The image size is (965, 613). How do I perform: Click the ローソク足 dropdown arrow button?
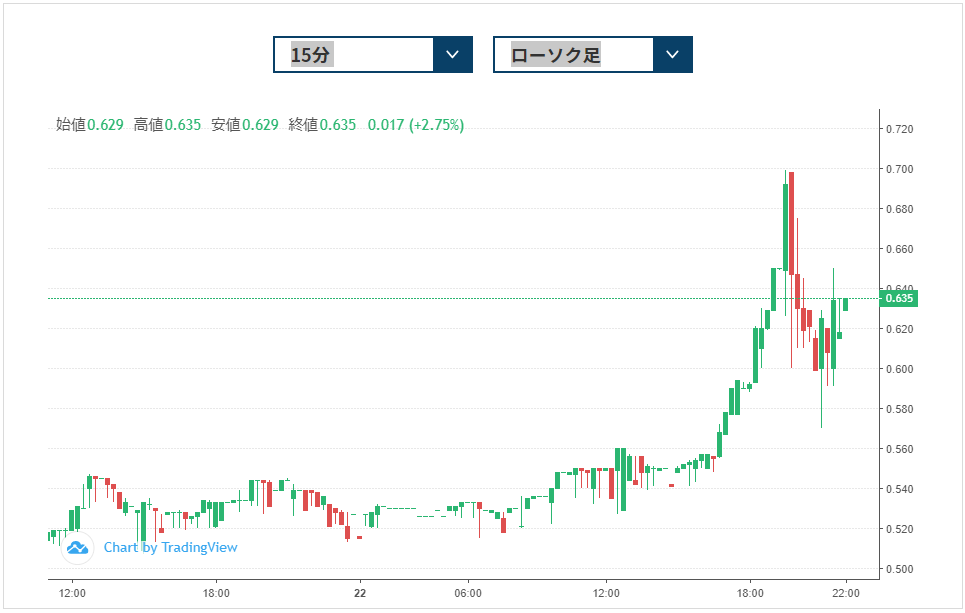pos(673,55)
